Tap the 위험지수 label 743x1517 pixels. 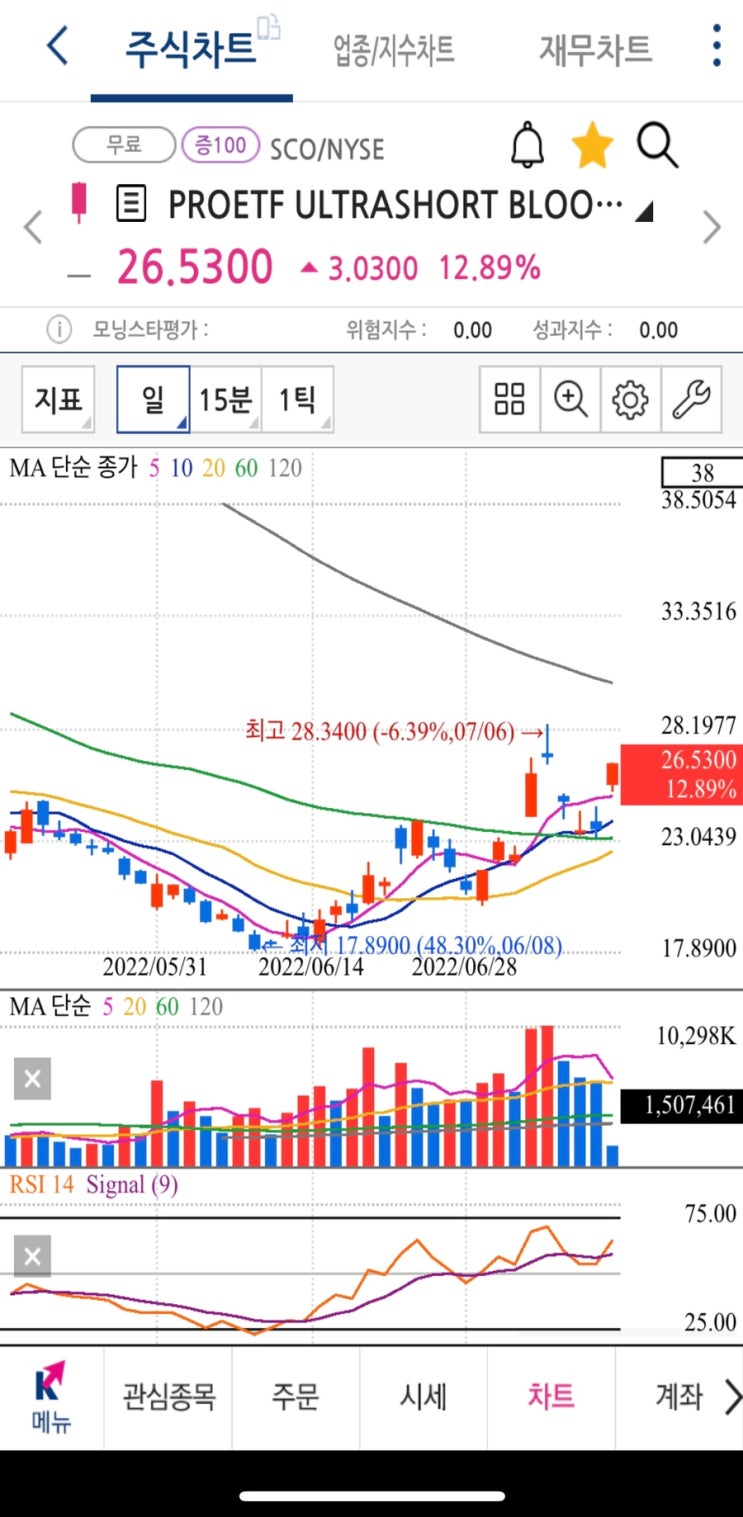(x=386, y=330)
